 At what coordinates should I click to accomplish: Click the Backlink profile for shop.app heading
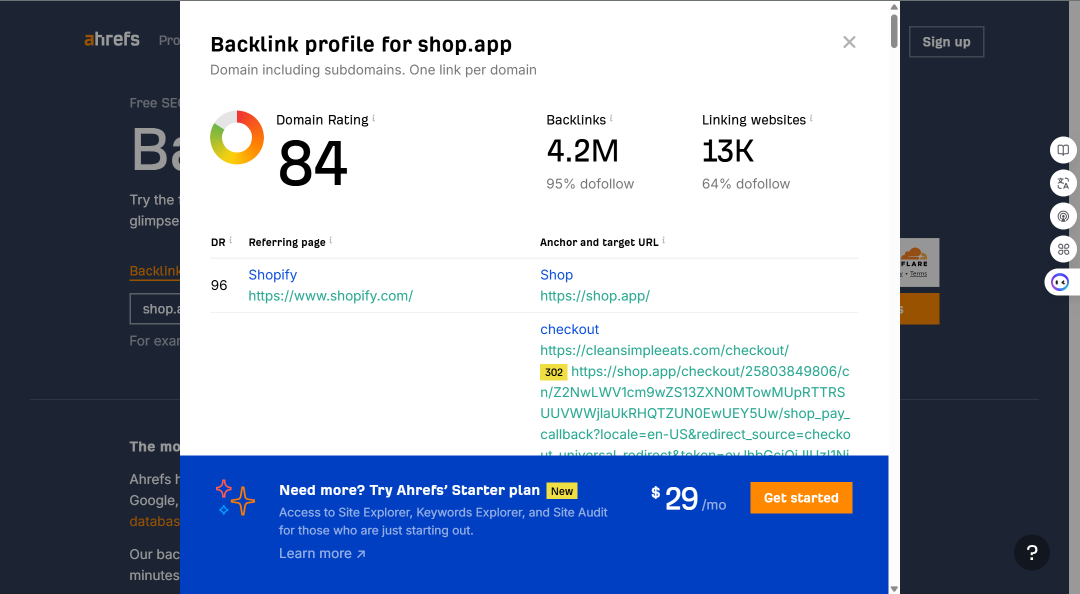pos(361,44)
